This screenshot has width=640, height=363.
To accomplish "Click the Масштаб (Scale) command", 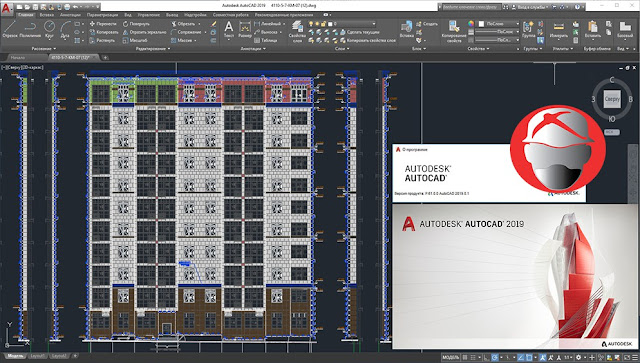I will (135, 40).
